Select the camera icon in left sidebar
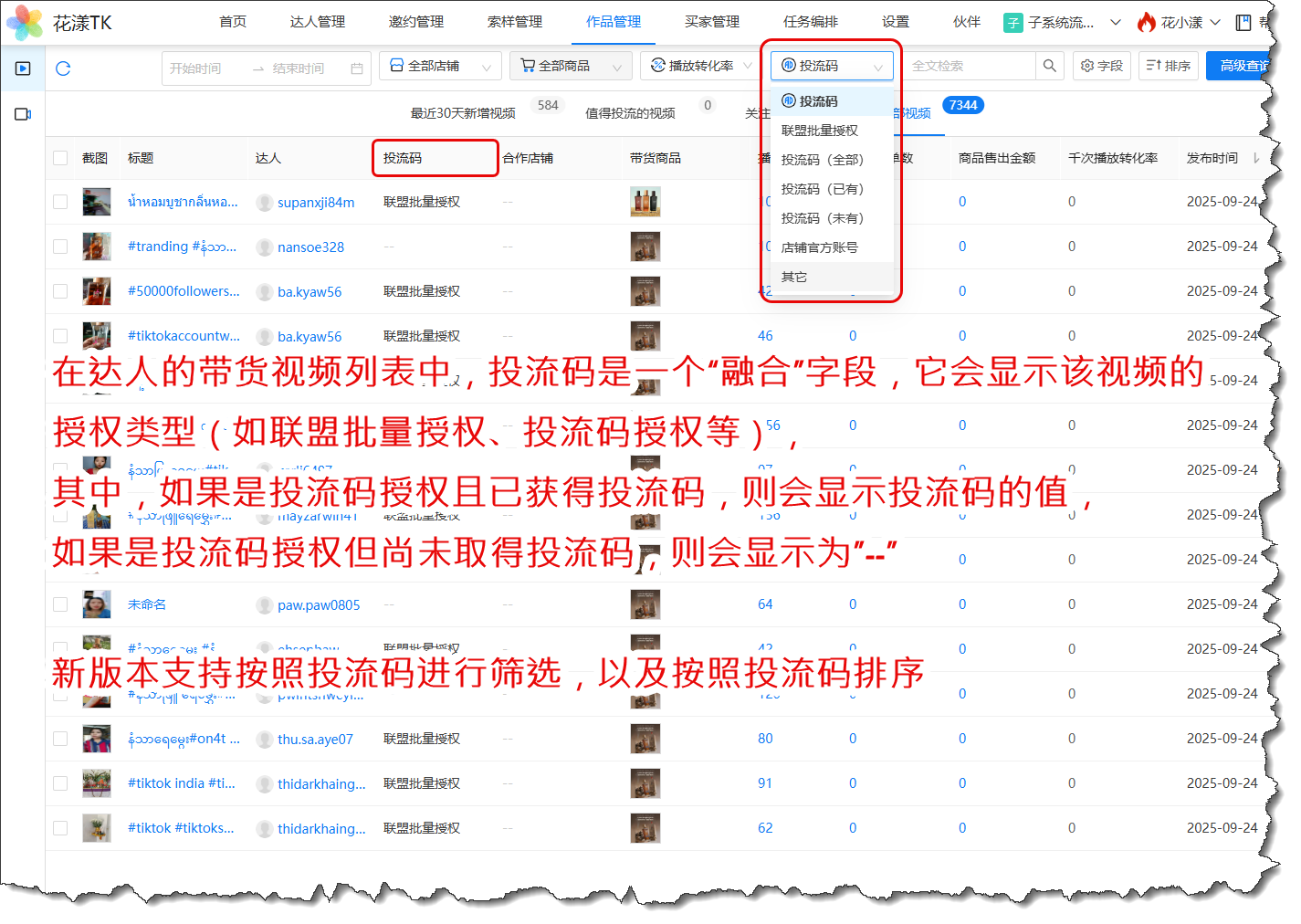The height and width of the screenshot is (924, 1301). pos(23,114)
